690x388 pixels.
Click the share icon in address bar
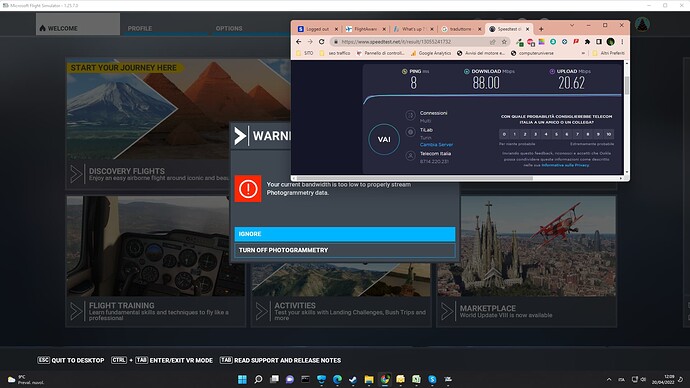(492, 42)
